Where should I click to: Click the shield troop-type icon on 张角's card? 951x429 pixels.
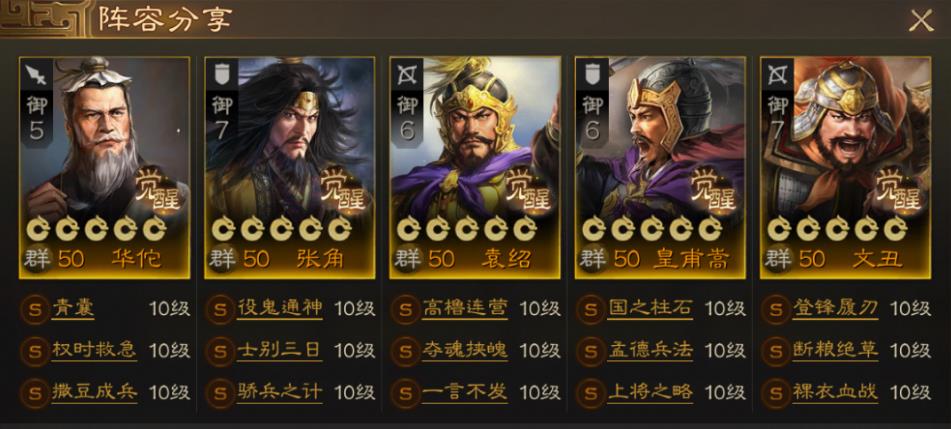click(221, 75)
